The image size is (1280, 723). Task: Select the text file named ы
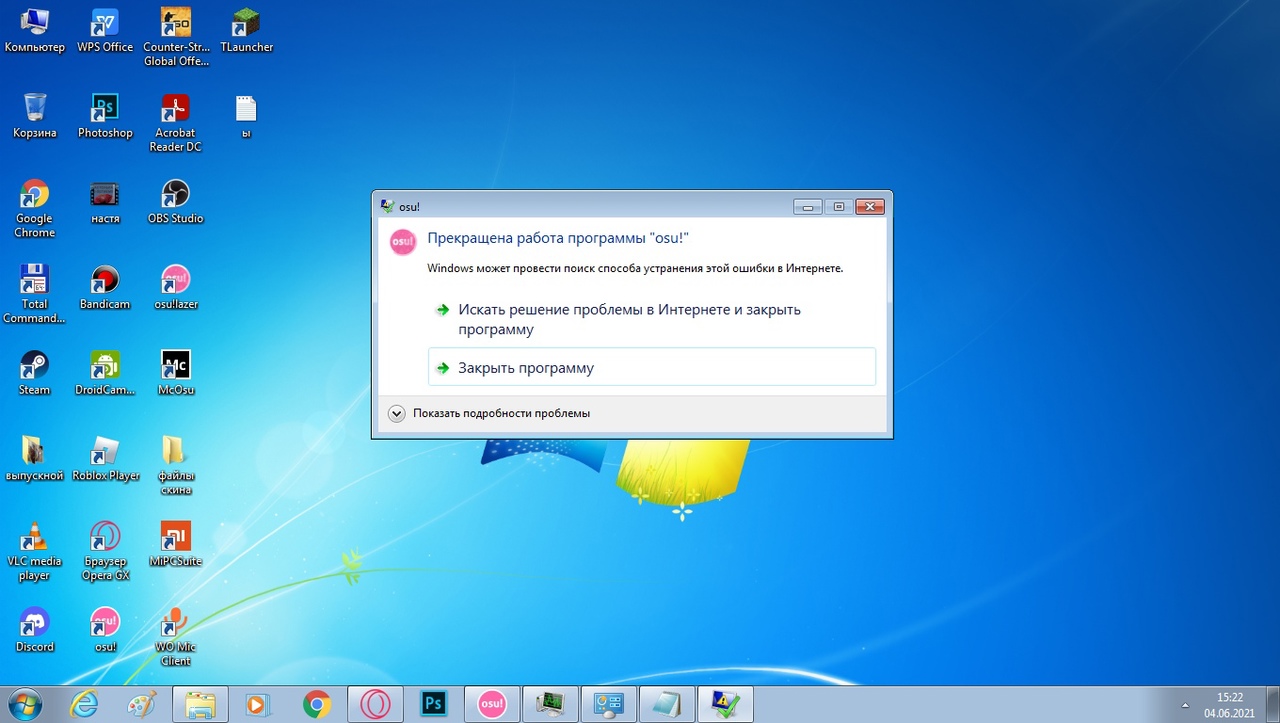tap(246, 116)
